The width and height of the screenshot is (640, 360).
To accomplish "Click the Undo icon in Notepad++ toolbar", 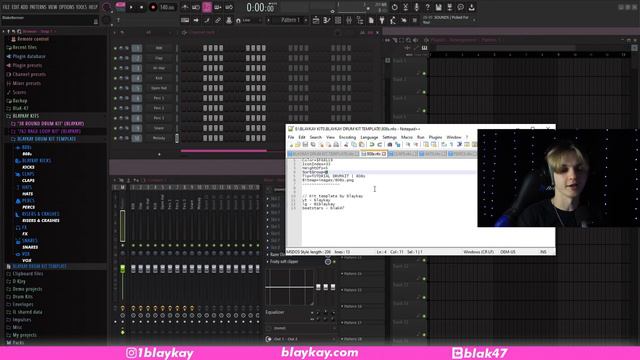I will click(x=372, y=144).
